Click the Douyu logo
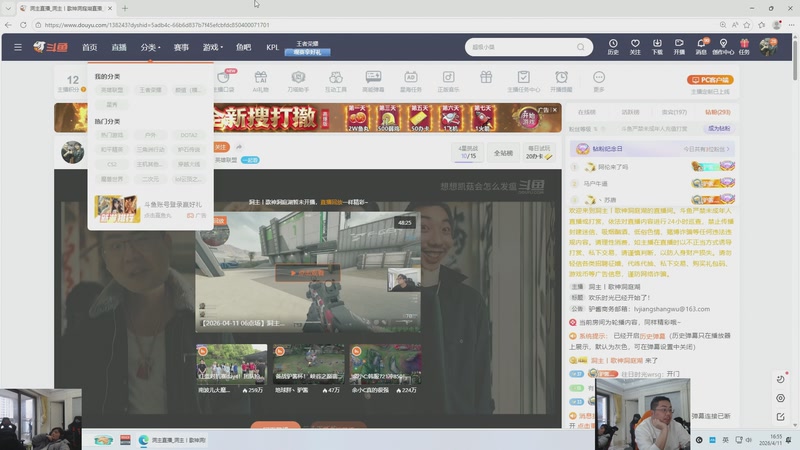The width and height of the screenshot is (800, 450). tap(51, 47)
